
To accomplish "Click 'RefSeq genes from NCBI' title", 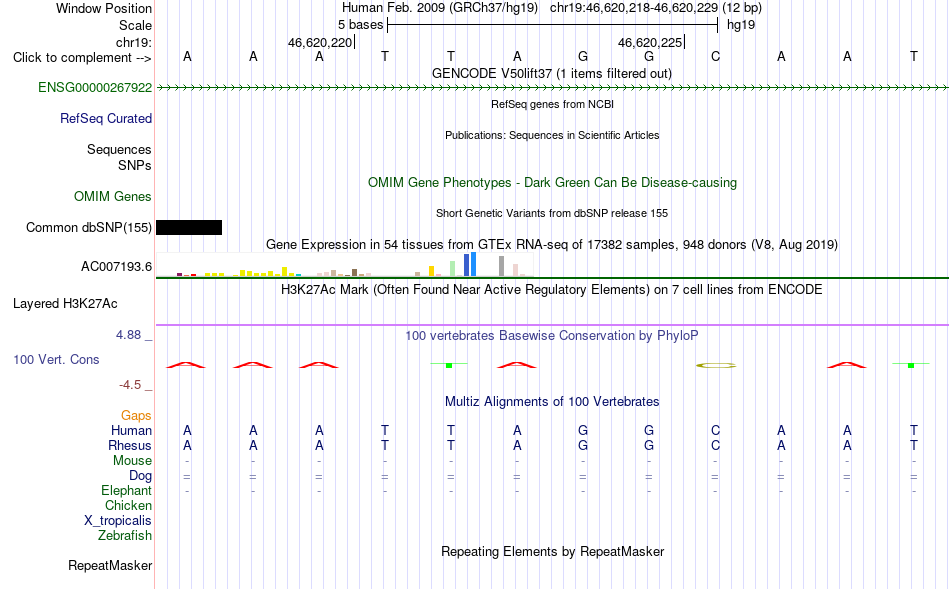I will pos(552,104).
